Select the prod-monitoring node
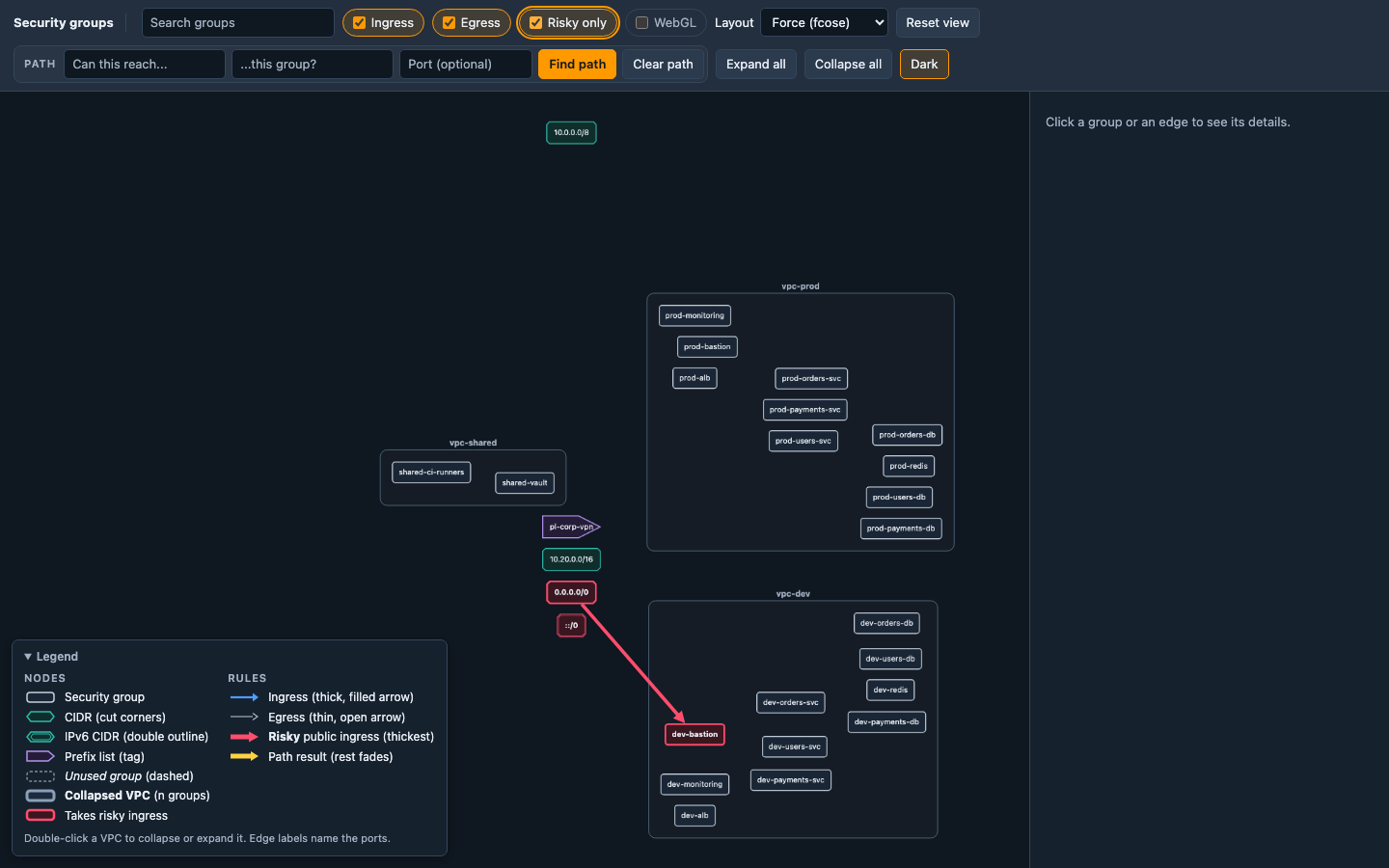 tap(694, 315)
